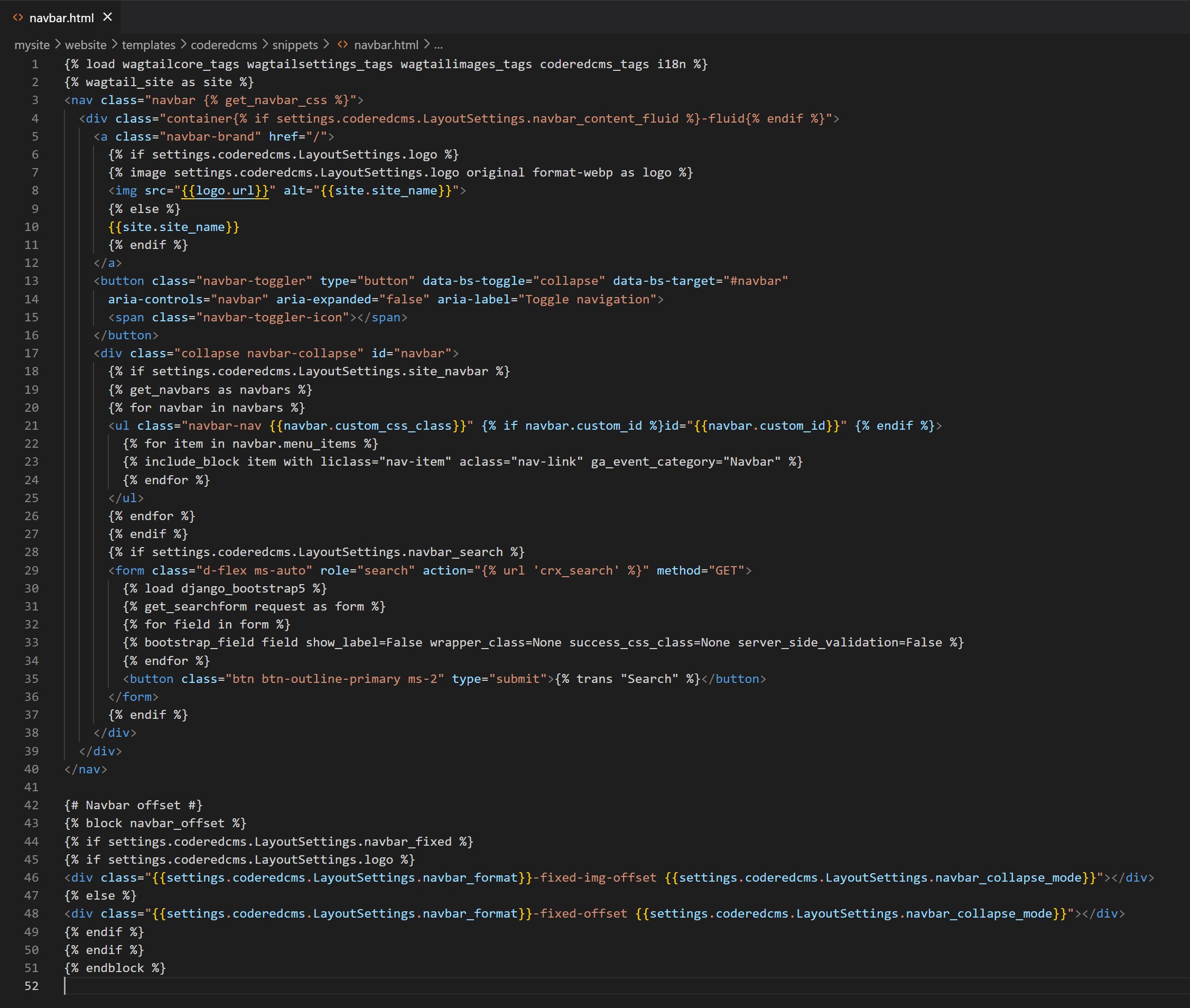The image size is (1190, 1008).
Task: Click the opening nav tag name
Action: 82,100
